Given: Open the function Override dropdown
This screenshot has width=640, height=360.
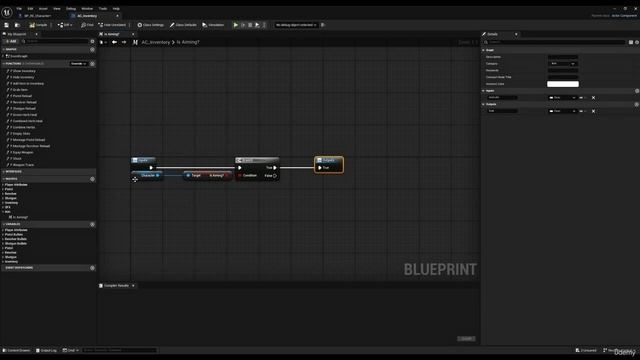Looking at the screenshot, I should pyautogui.click(x=78, y=64).
